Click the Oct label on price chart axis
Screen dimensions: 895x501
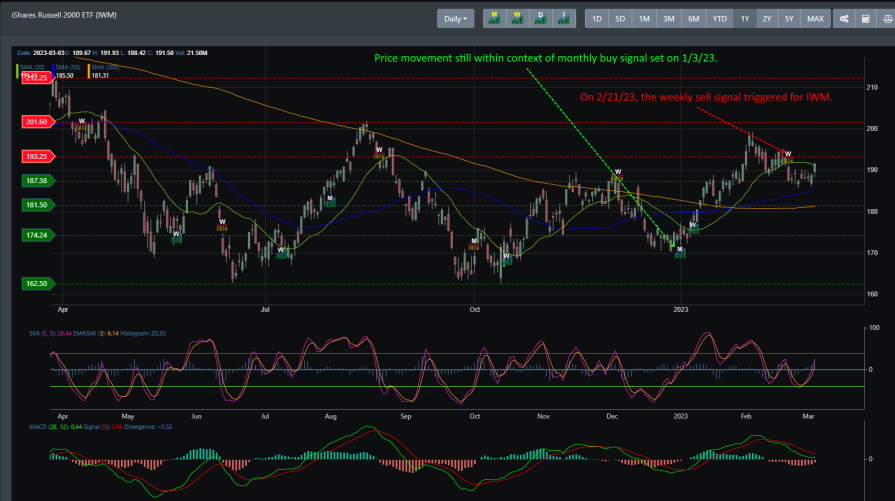[x=474, y=309]
